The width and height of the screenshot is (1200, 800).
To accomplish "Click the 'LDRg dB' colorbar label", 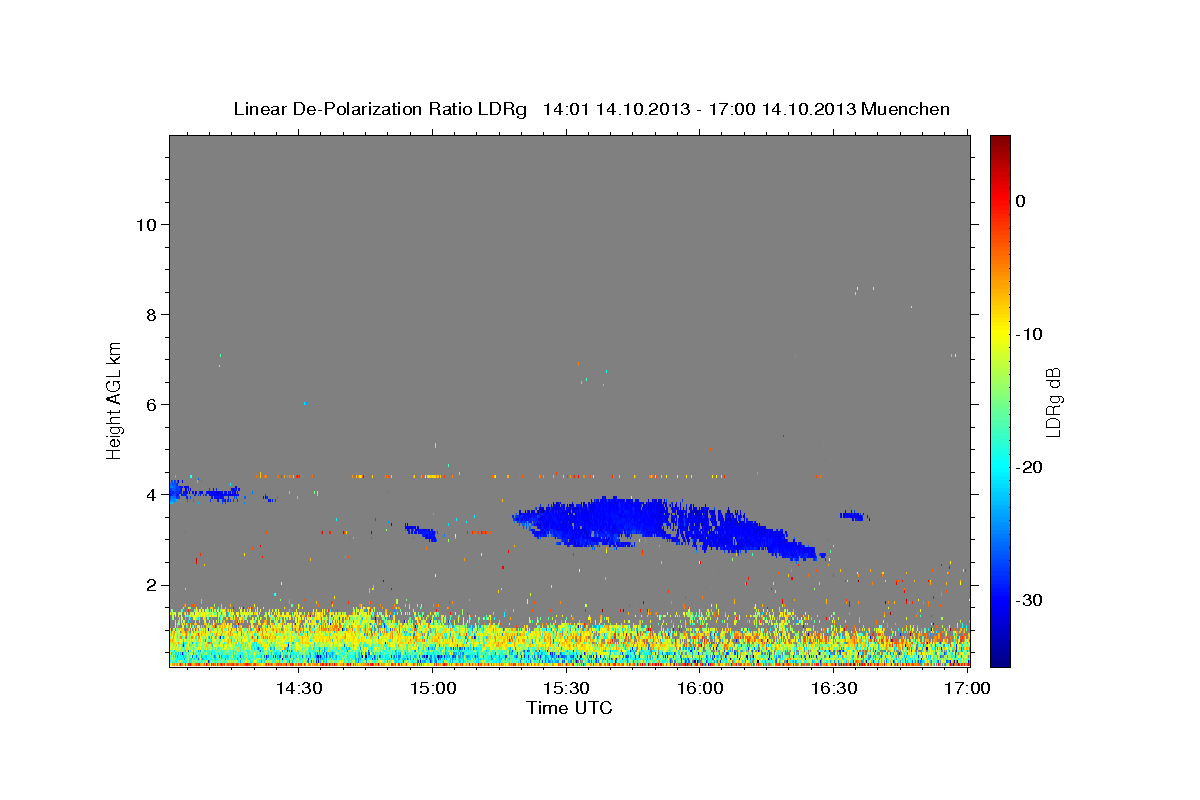I will point(1052,402).
